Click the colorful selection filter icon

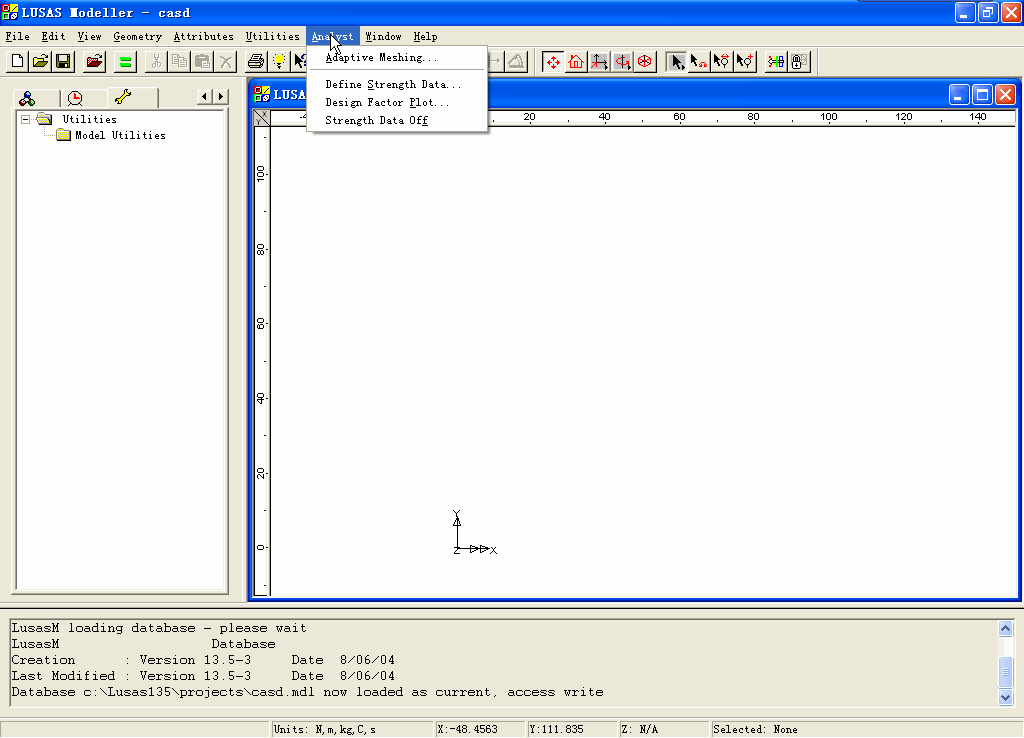coord(775,62)
